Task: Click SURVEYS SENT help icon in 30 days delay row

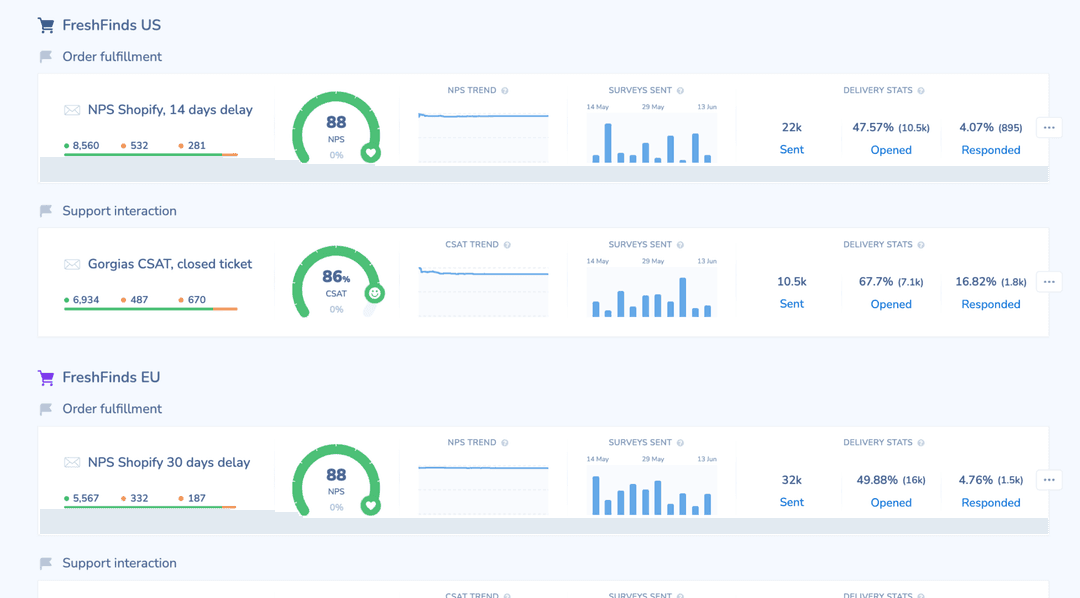Action: (x=681, y=443)
